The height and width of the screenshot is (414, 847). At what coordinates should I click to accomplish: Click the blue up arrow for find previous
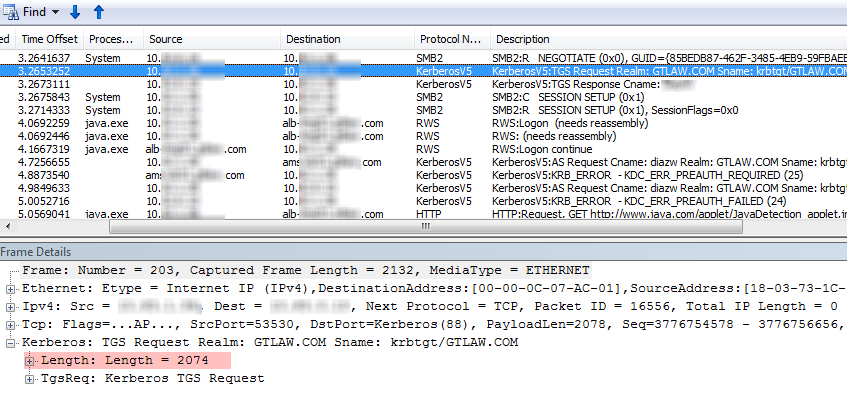98,12
